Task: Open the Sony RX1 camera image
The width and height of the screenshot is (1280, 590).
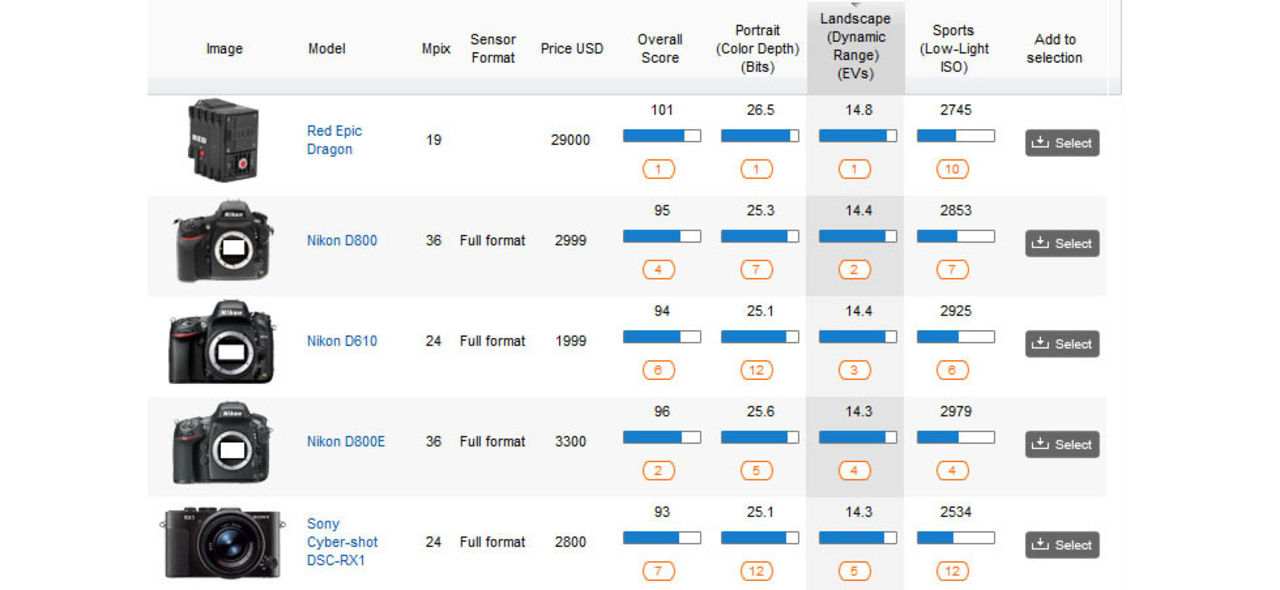Action: [222, 542]
